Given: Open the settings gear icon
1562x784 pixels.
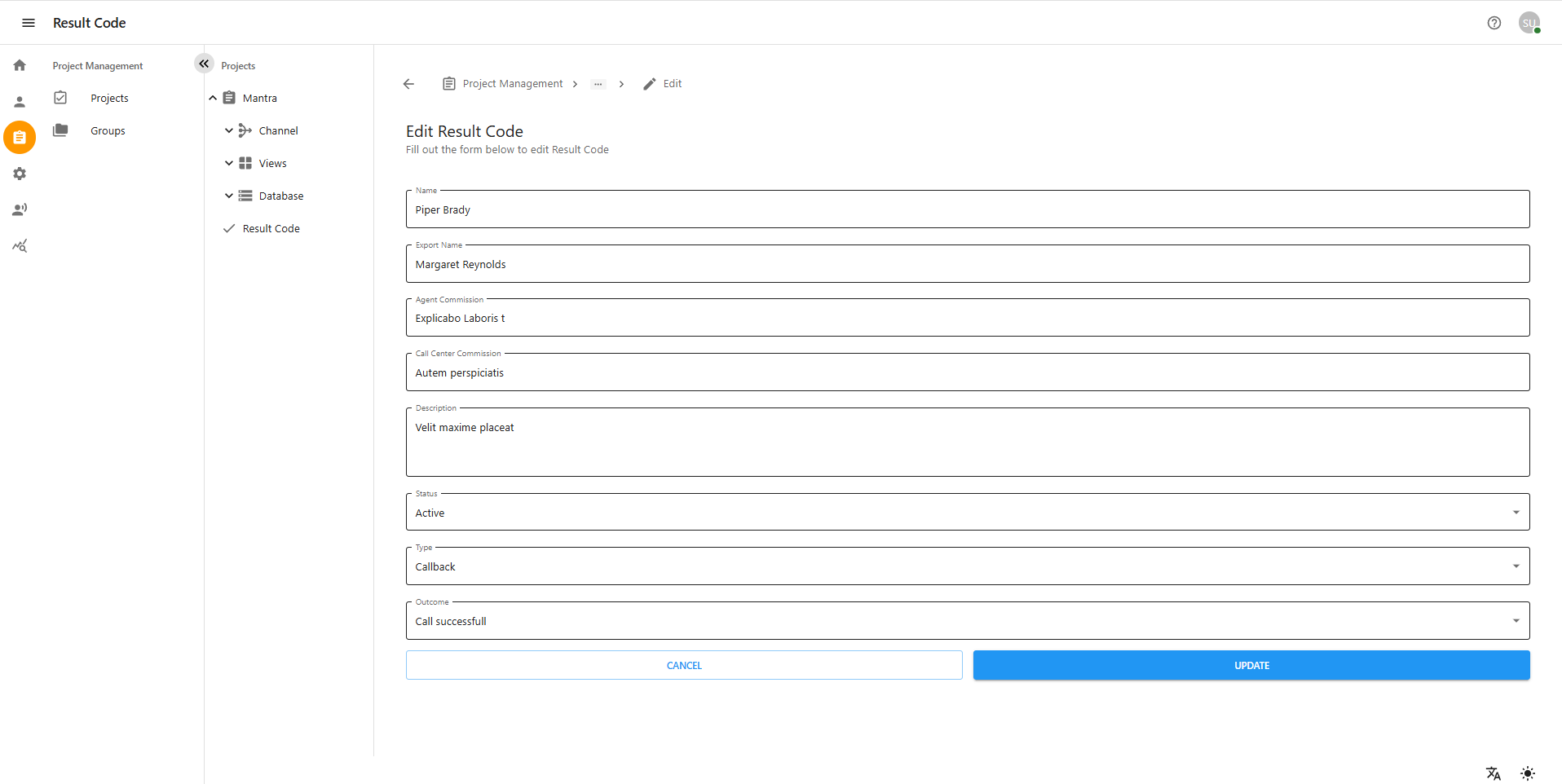Looking at the screenshot, I should [19, 174].
